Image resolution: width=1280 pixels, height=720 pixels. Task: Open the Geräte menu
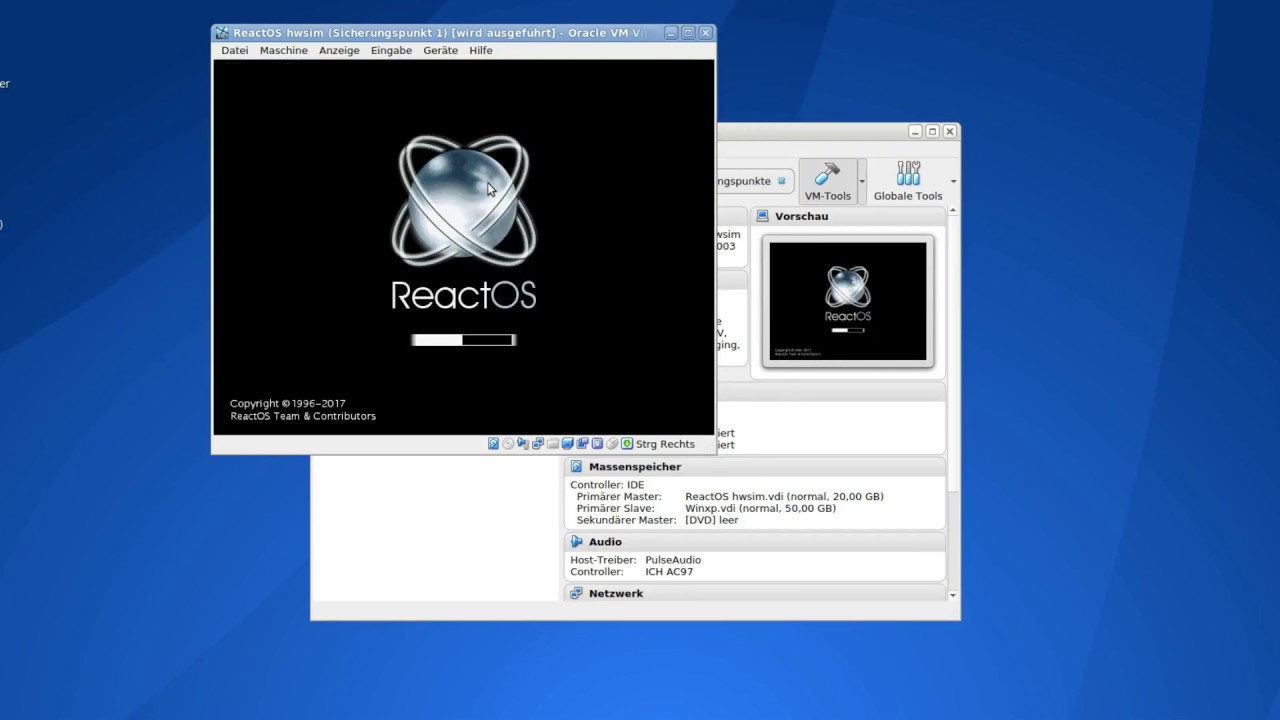[440, 50]
